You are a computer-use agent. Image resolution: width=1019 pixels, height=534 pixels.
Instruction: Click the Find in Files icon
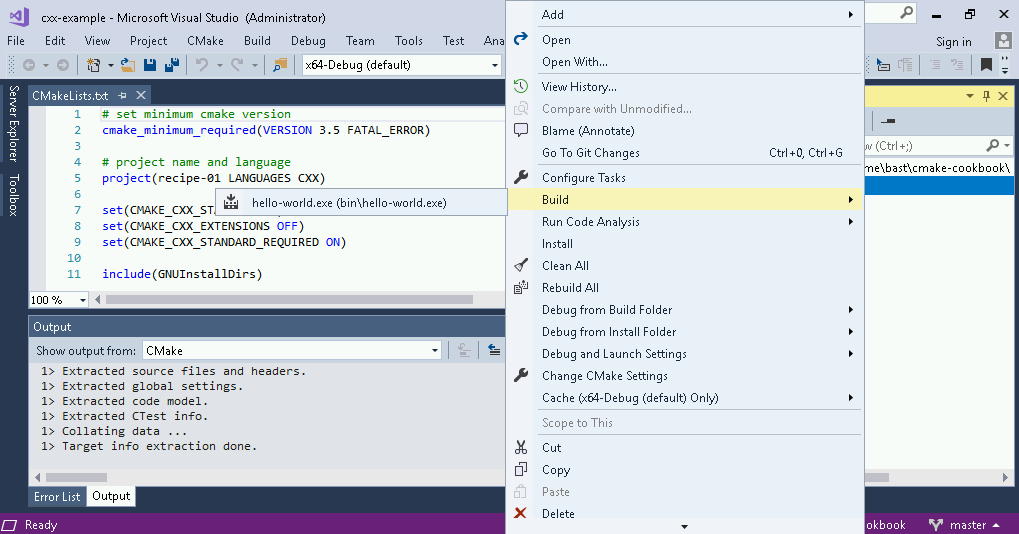(x=281, y=65)
